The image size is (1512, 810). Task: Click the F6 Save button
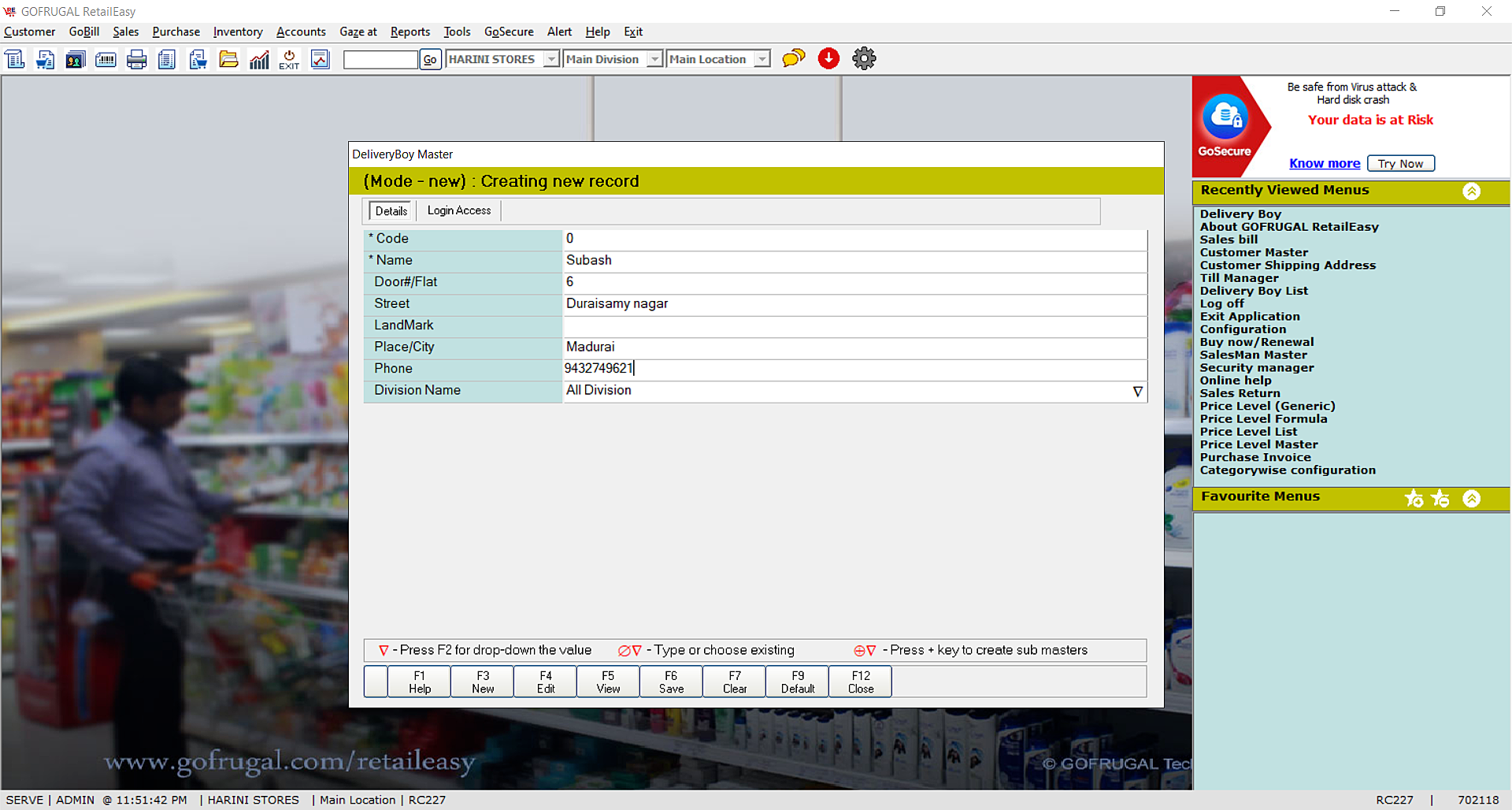(671, 682)
